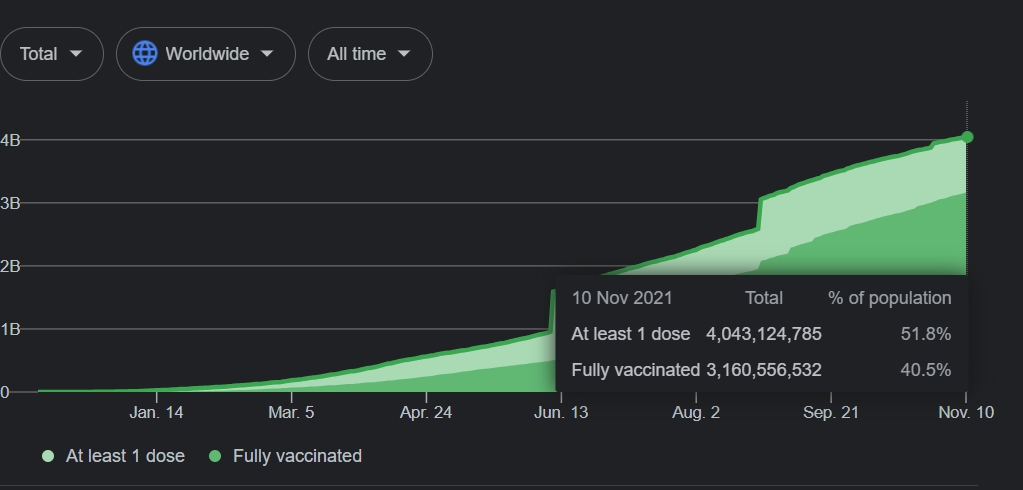This screenshot has height=490, width=1023.
Task: Toggle the At least 1 dose legend label
Action: pyautogui.click(x=125, y=456)
